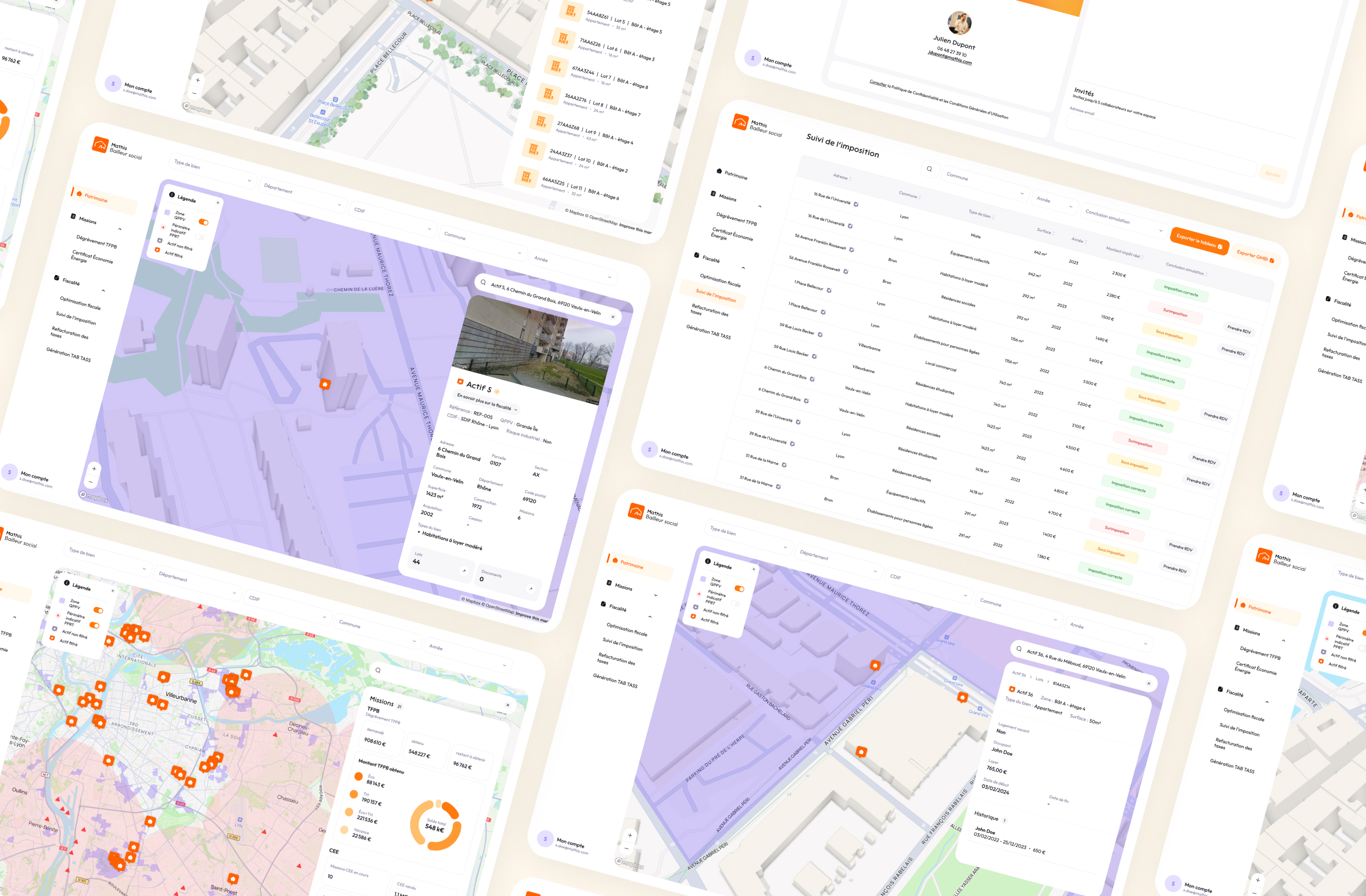Toggle Périmètre indicatif PPRT in Actif 36 legend
Screen dimensions: 1366x896
tap(735, 603)
